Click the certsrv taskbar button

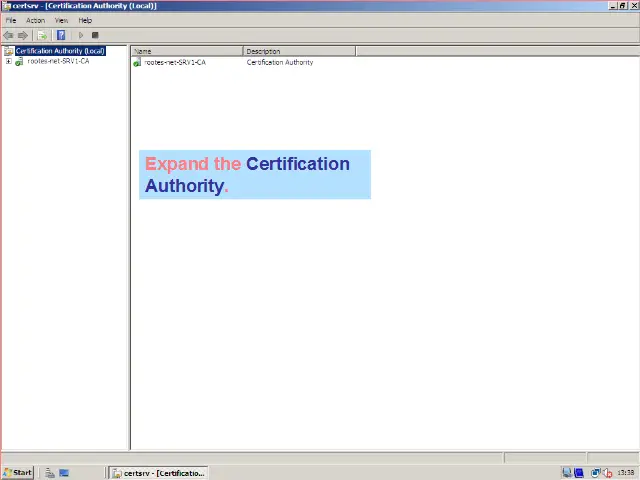158,472
